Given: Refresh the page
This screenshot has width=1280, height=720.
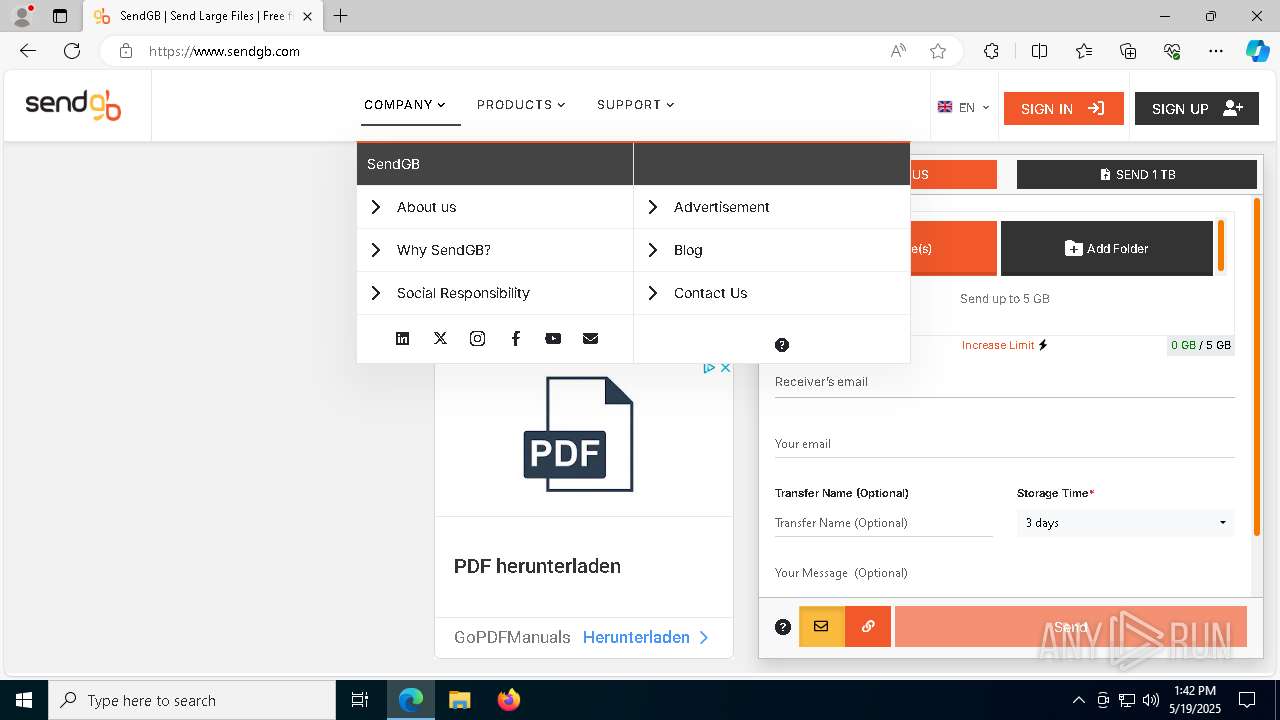Looking at the screenshot, I should [x=72, y=51].
